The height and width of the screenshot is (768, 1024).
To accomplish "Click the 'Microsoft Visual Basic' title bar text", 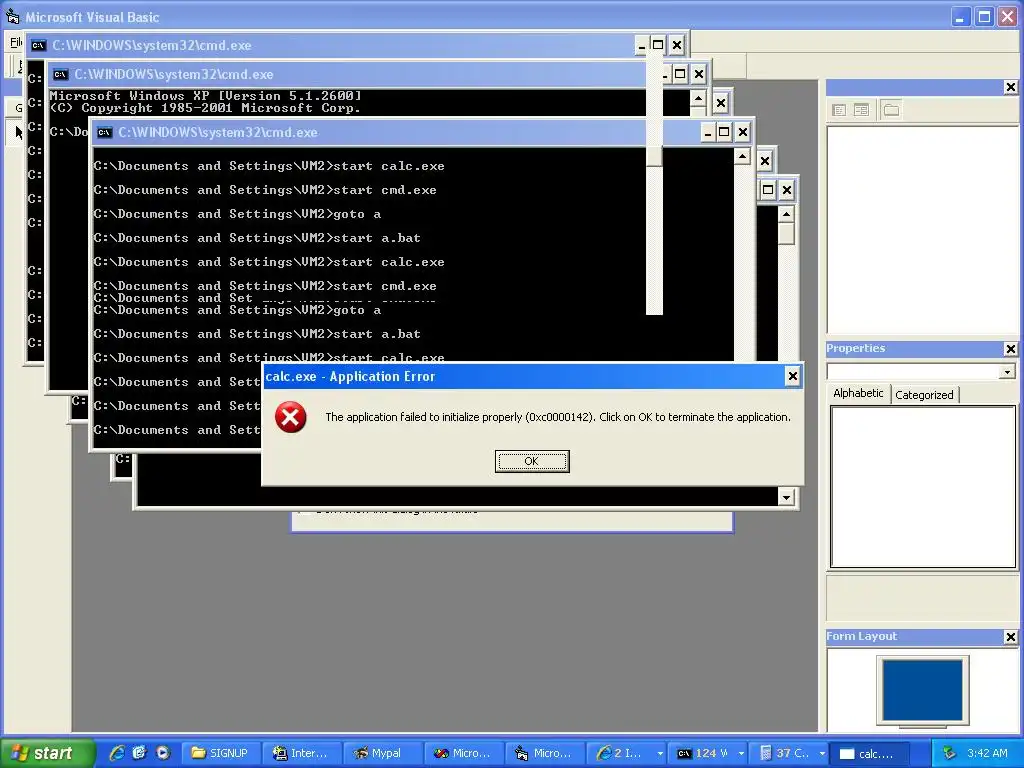I will point(92,17).
